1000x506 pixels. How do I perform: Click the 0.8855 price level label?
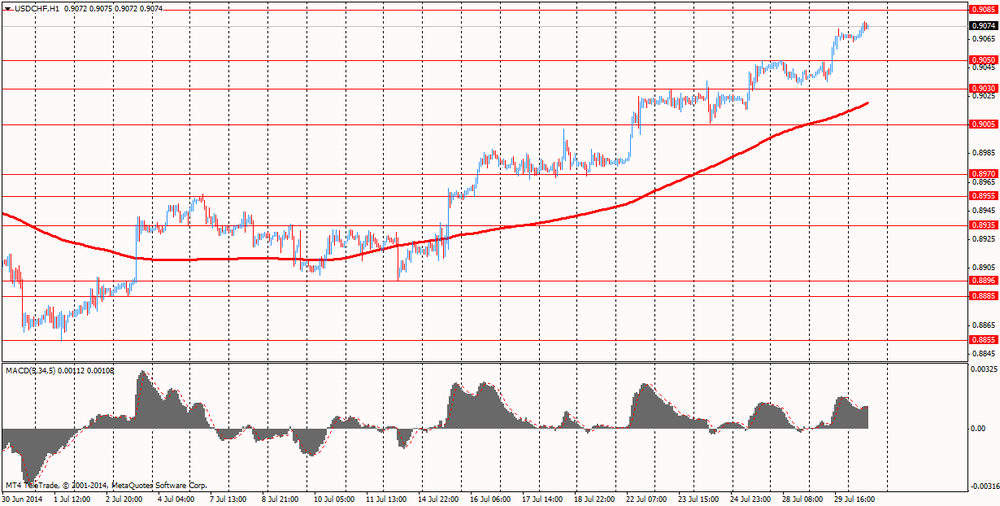coord(982,340)
